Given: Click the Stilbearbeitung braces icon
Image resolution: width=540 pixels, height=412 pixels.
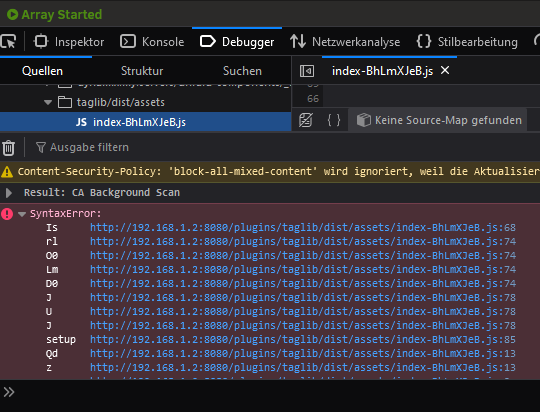Looking at the screenshot, I should tap(424, 41).
